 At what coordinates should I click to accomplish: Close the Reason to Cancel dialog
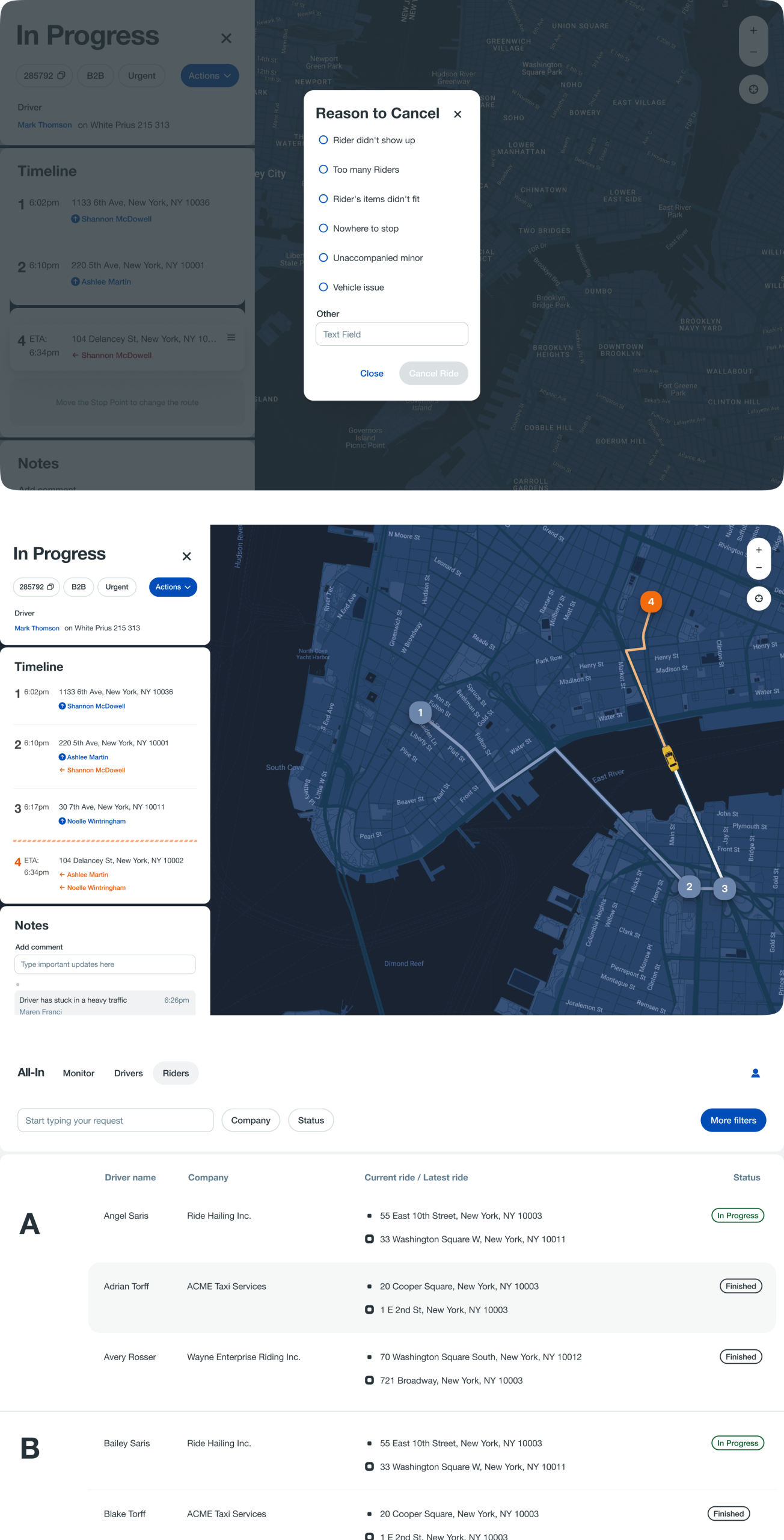458,114
